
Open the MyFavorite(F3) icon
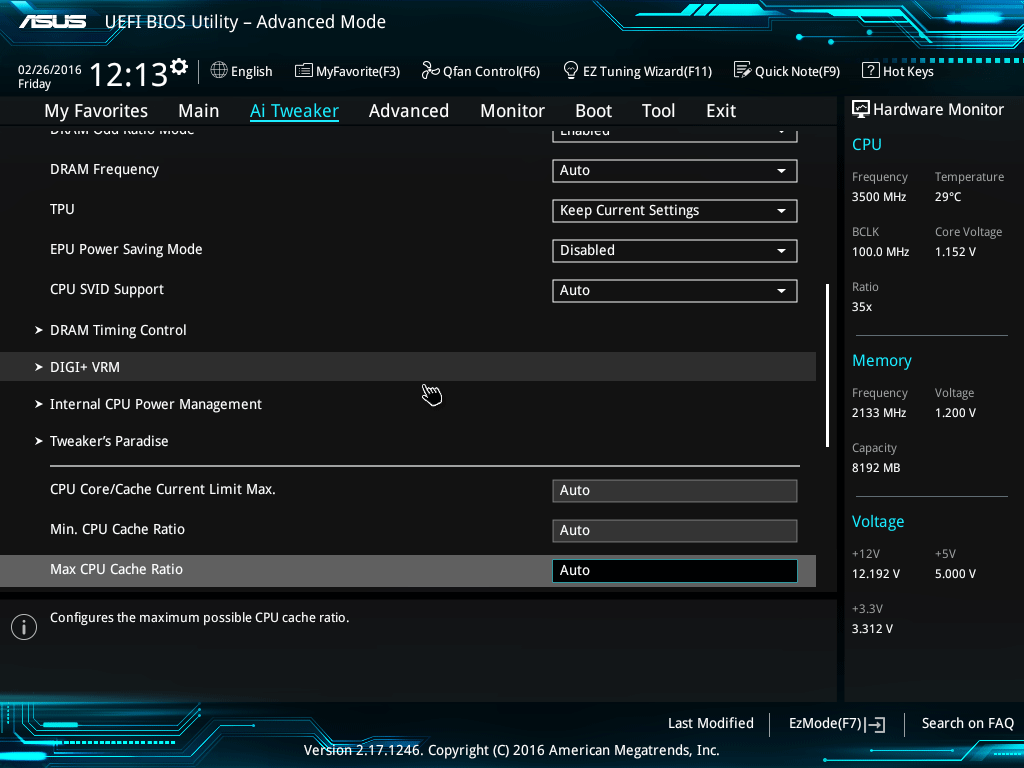point(304,70)
